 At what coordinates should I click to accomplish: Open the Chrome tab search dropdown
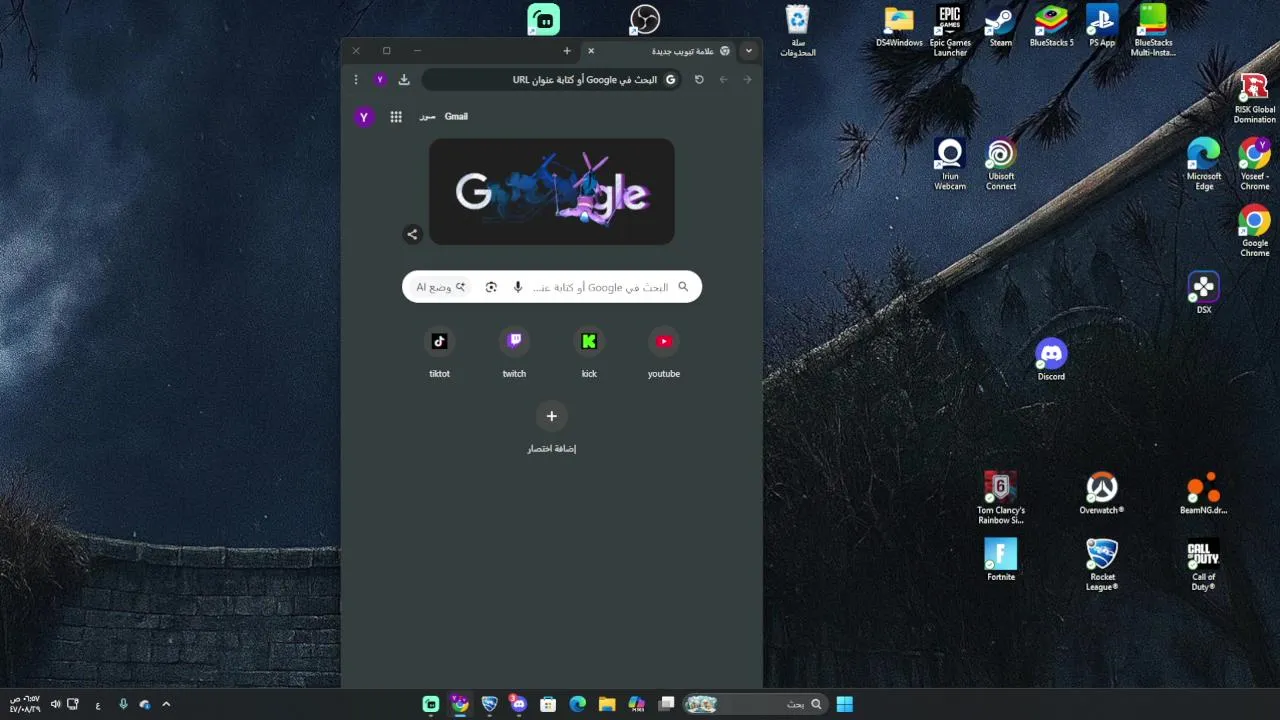tap(748, 51)
